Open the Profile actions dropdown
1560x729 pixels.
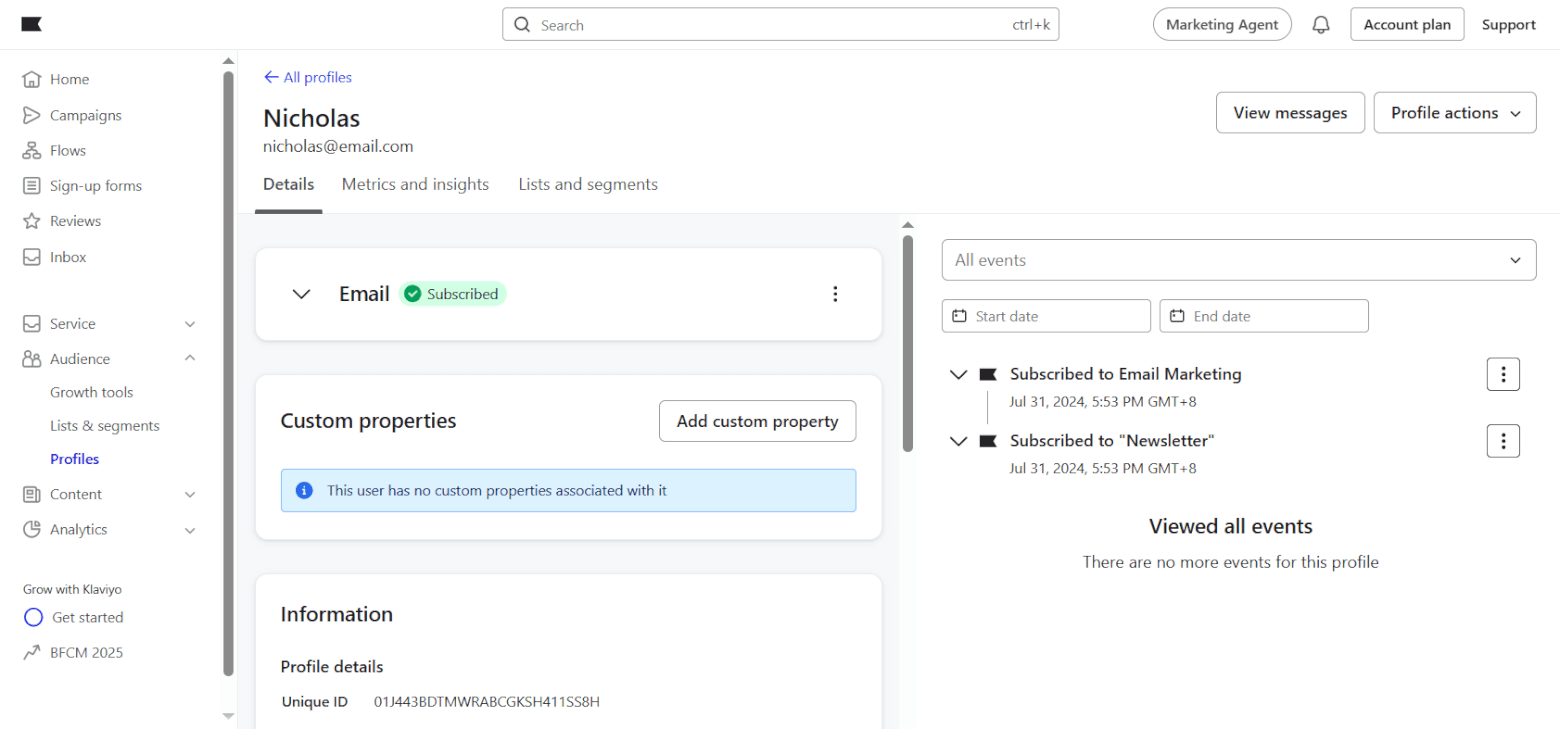click(1454, 113)
